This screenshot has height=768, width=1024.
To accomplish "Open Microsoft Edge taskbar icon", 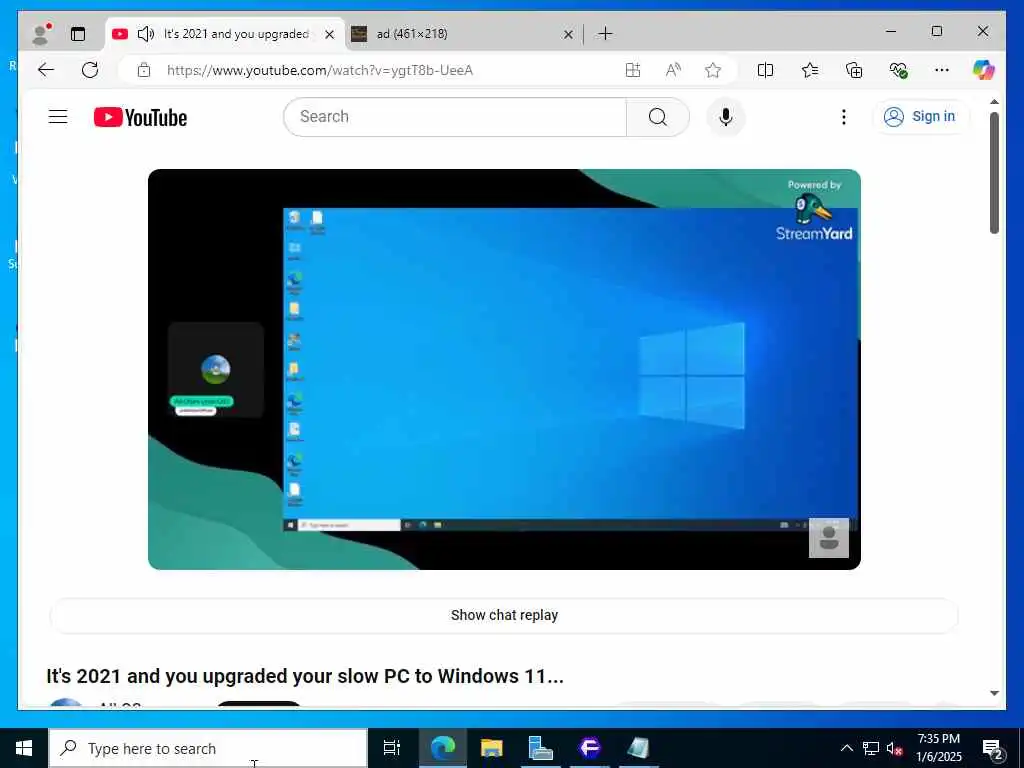I will 443,748.
